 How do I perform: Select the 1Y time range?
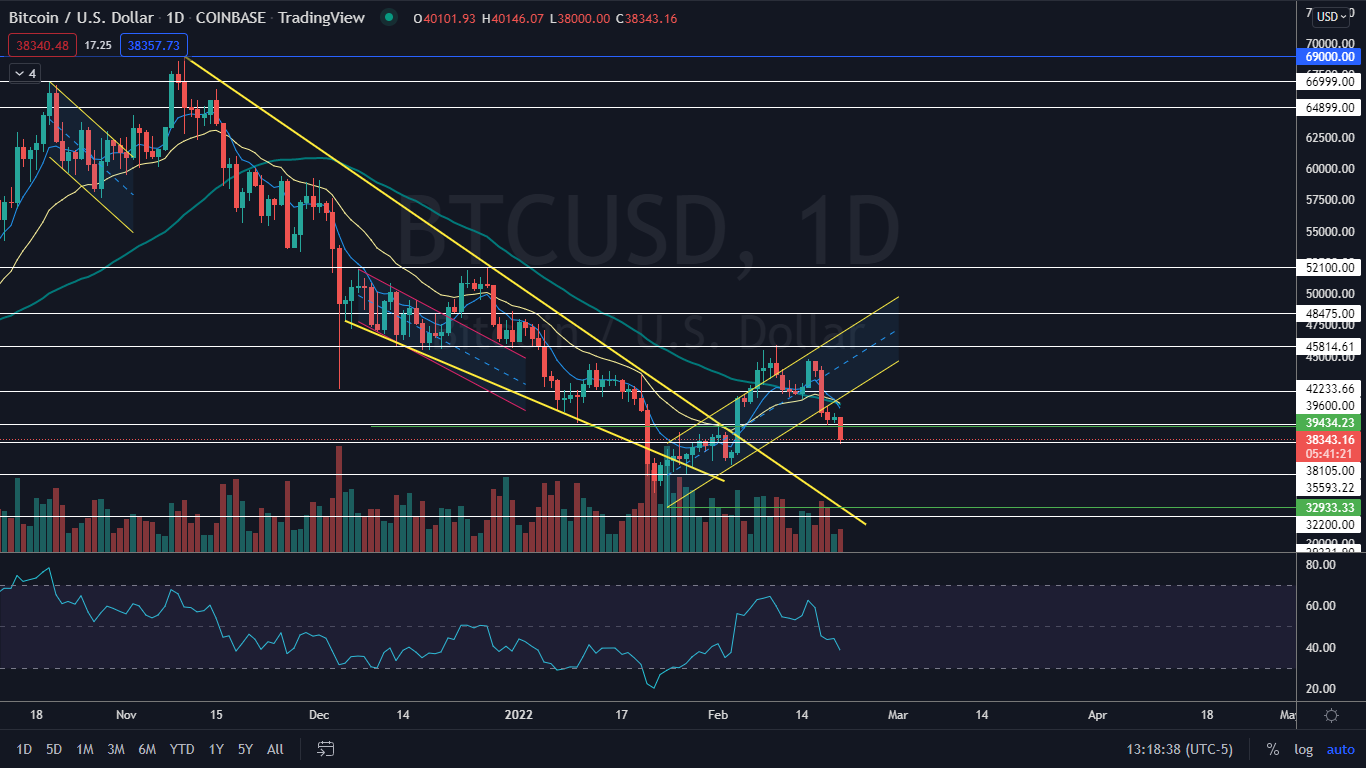[x=216, y=749]
